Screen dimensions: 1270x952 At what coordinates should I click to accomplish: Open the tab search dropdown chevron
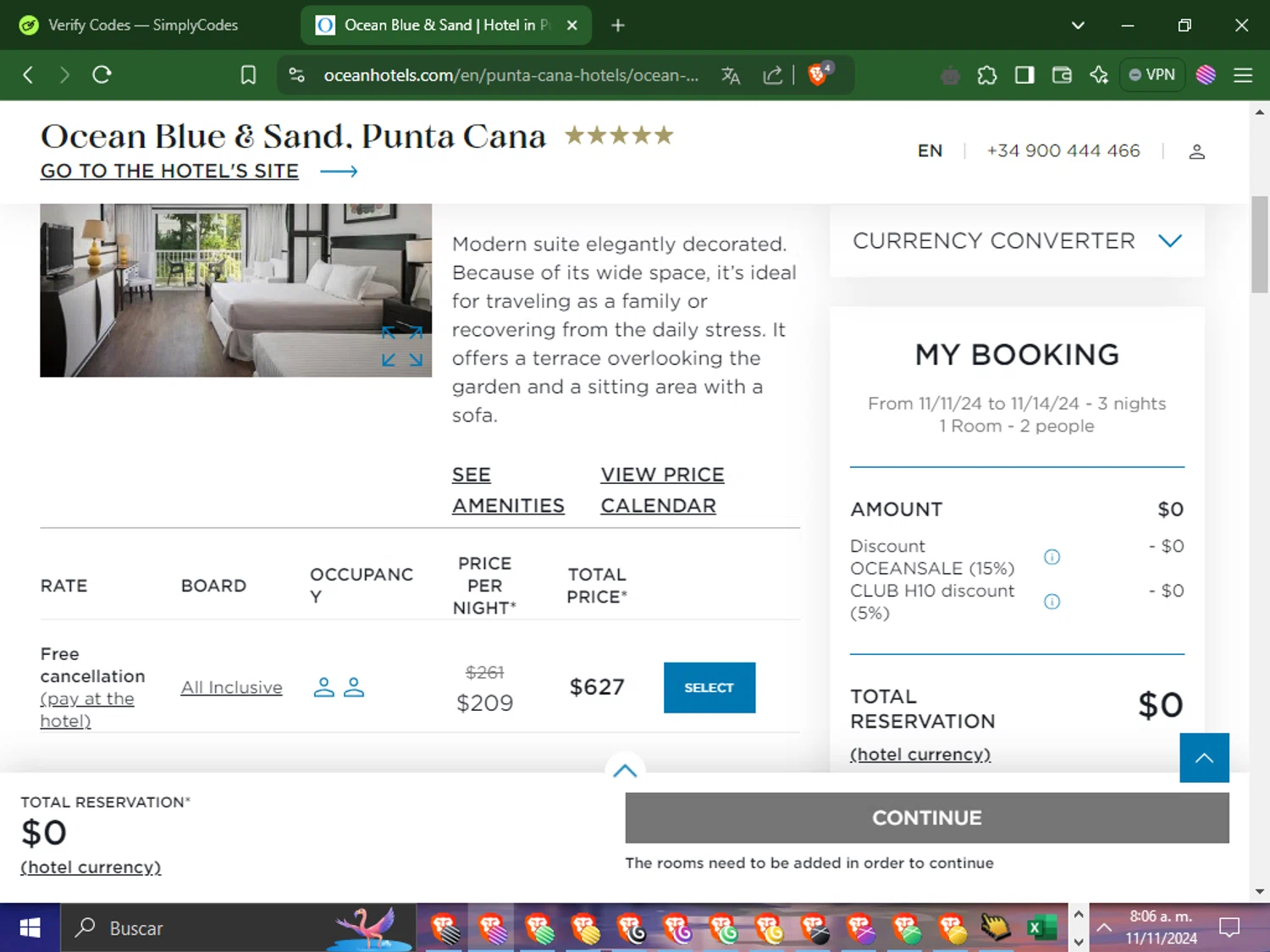pos(1078,25)
